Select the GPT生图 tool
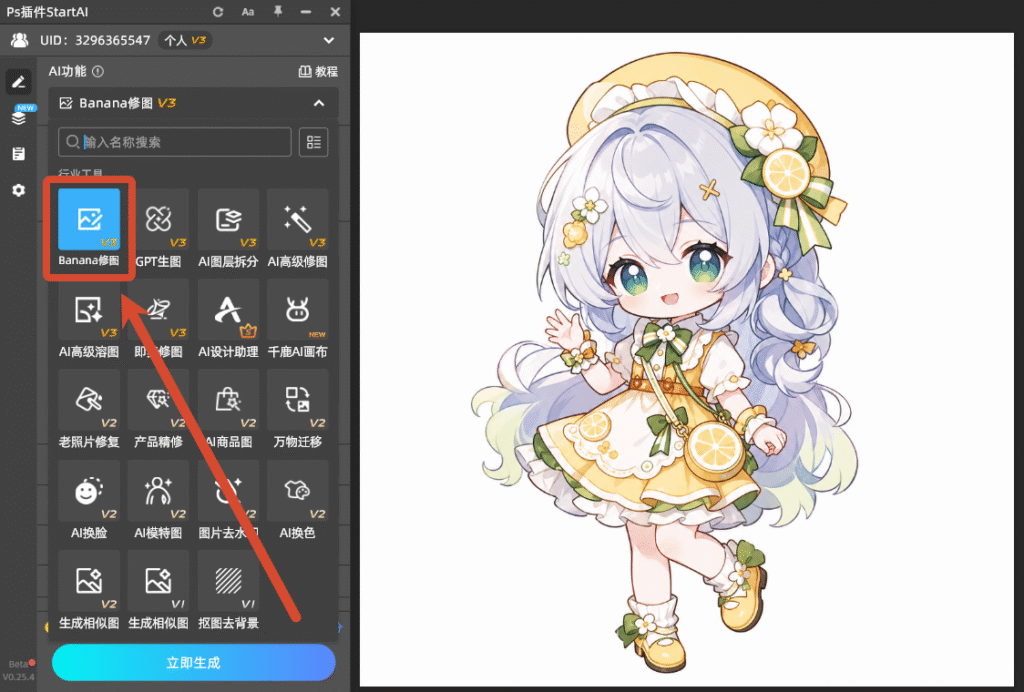 tap(158, 220)
